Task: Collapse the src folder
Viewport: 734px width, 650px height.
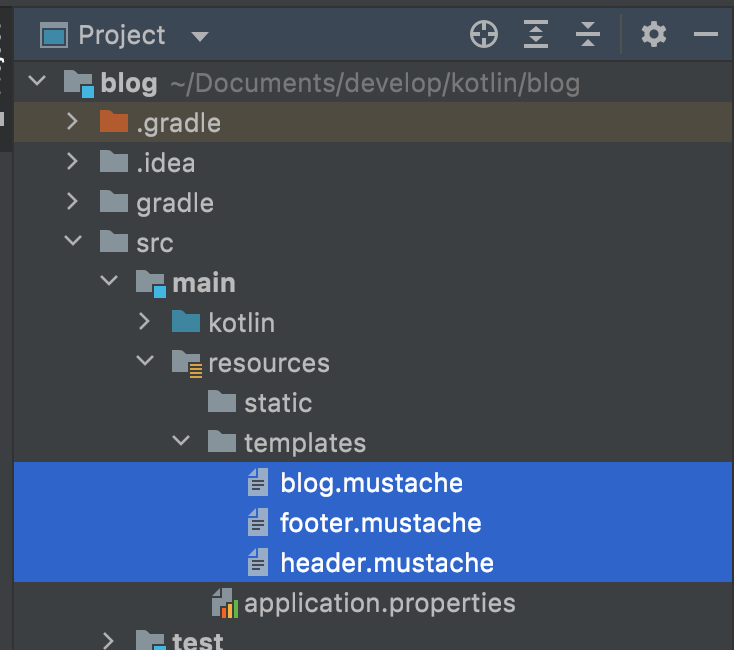Action: coord(73,241)
